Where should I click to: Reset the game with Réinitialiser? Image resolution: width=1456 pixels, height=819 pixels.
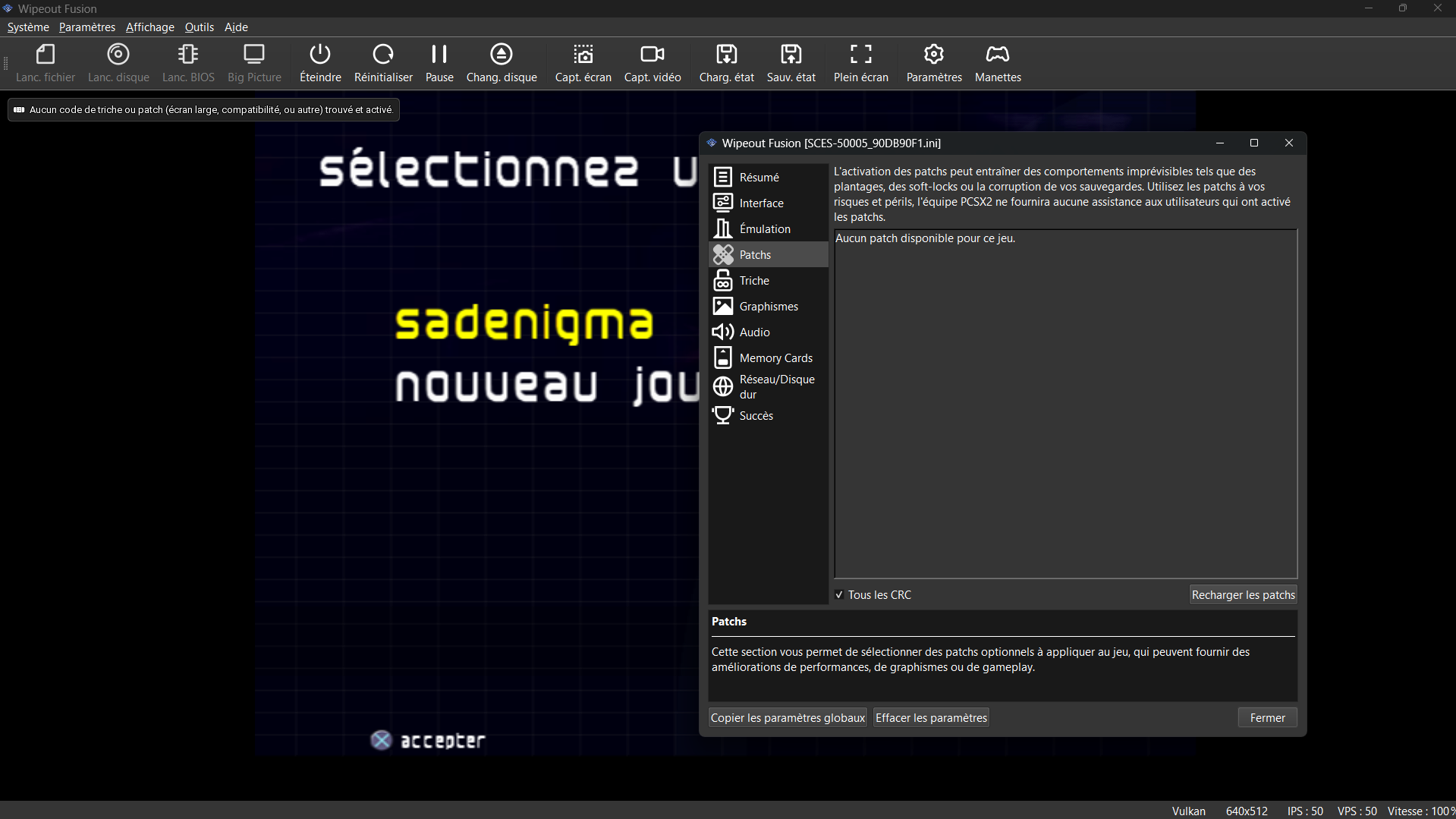[383, 63]
